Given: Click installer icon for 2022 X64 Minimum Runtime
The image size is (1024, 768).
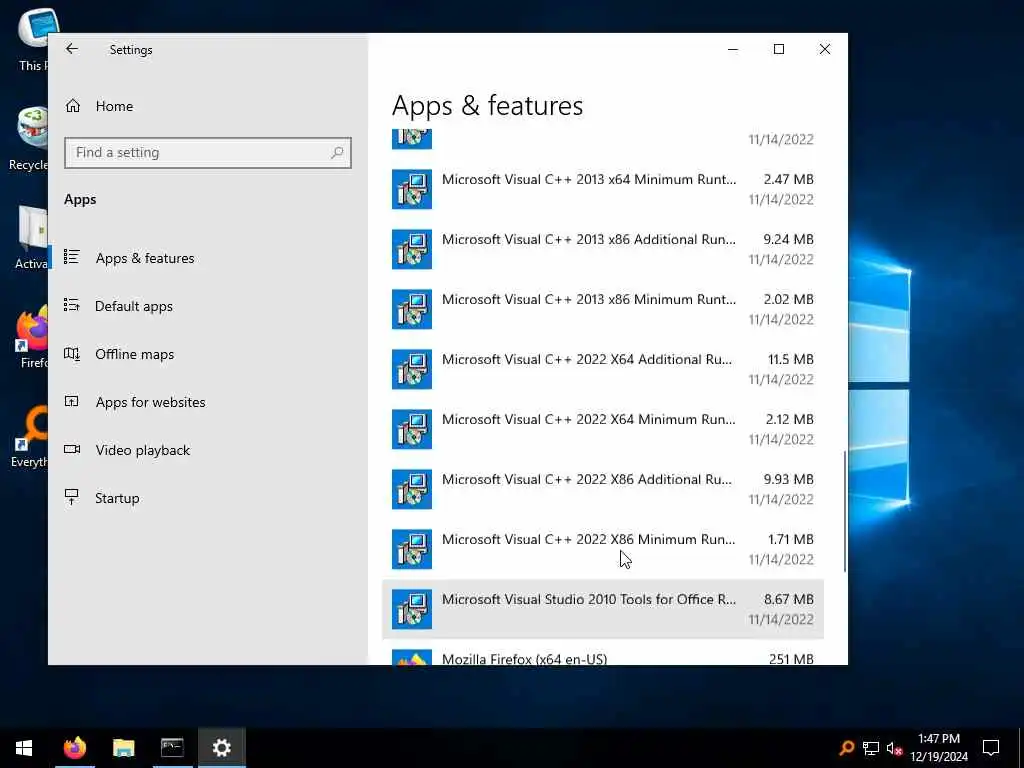Looking at the screenshot, I should (411, 430).
